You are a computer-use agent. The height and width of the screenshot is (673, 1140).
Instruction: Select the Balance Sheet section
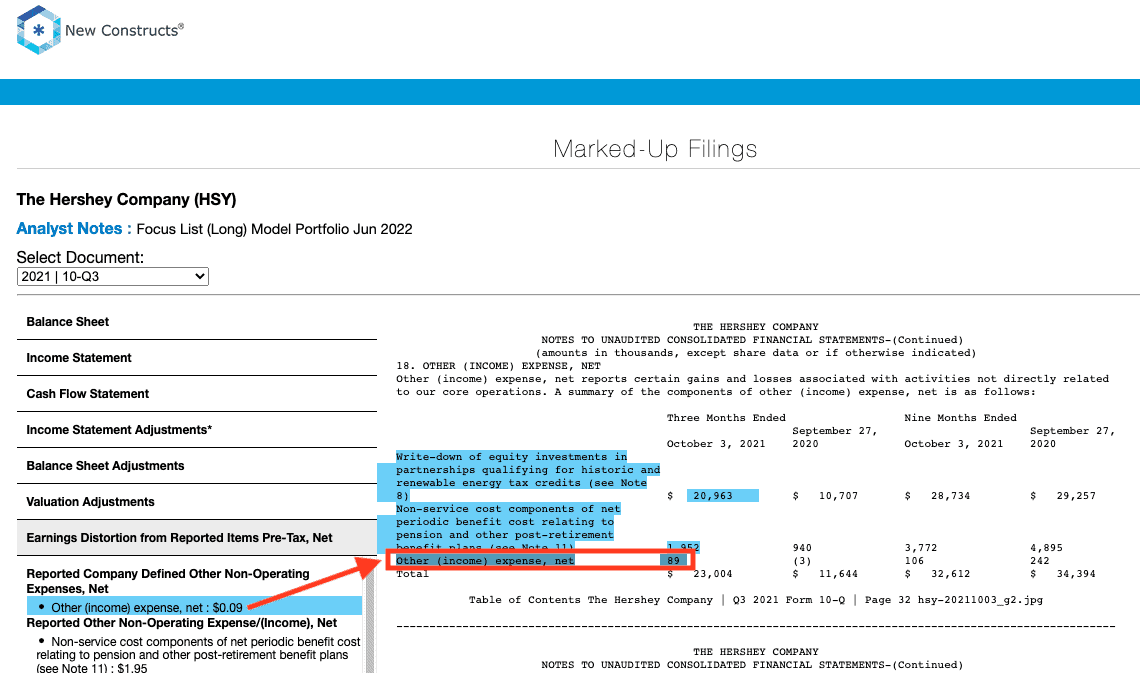click(x=197, y=322)
